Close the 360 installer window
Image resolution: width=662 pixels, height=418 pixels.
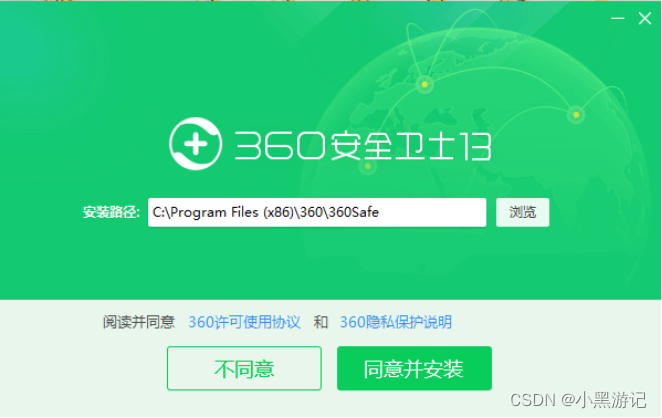point(645,18)
